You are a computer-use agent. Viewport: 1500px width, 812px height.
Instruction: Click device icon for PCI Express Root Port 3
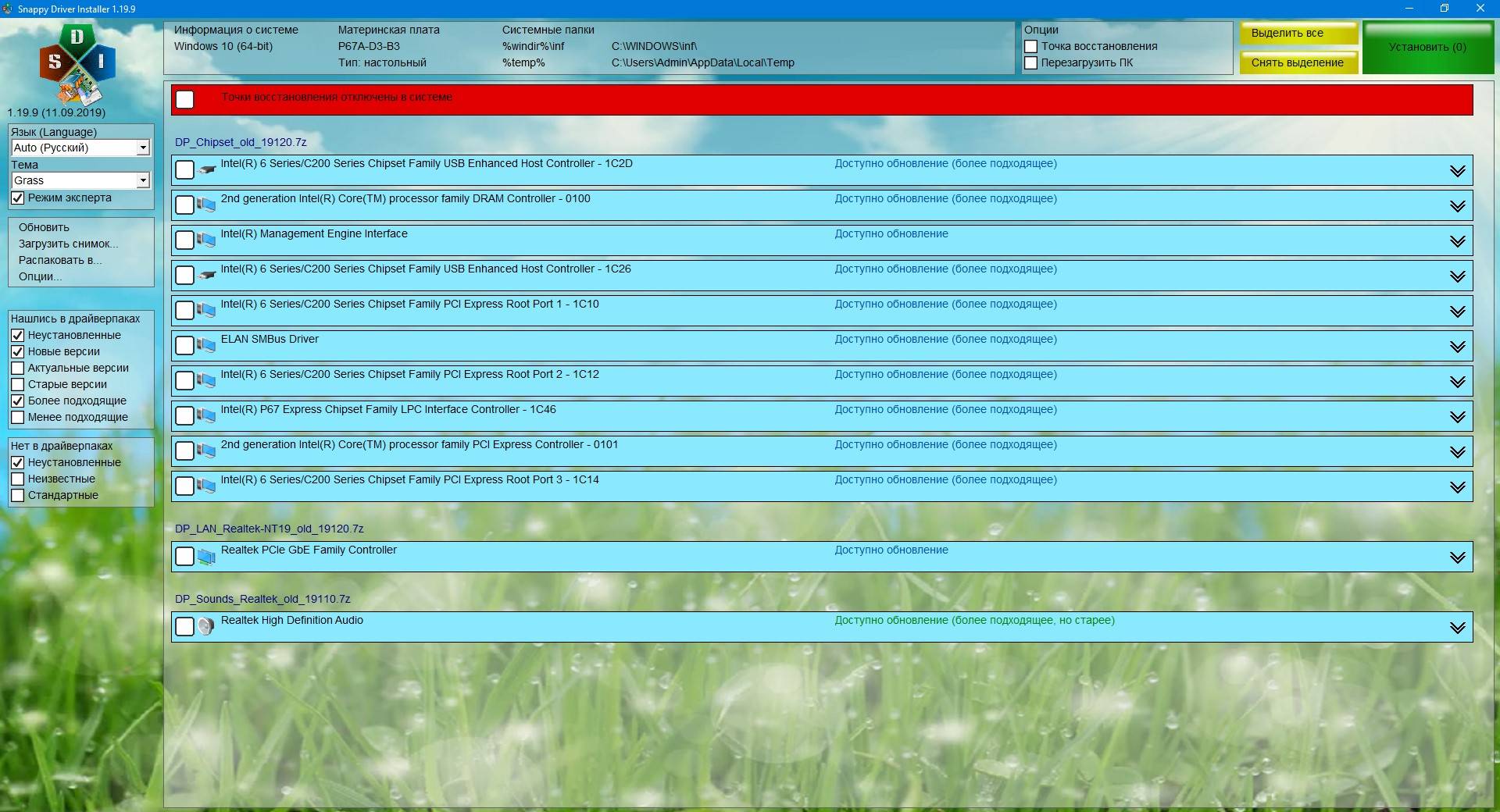click(206, 486)
